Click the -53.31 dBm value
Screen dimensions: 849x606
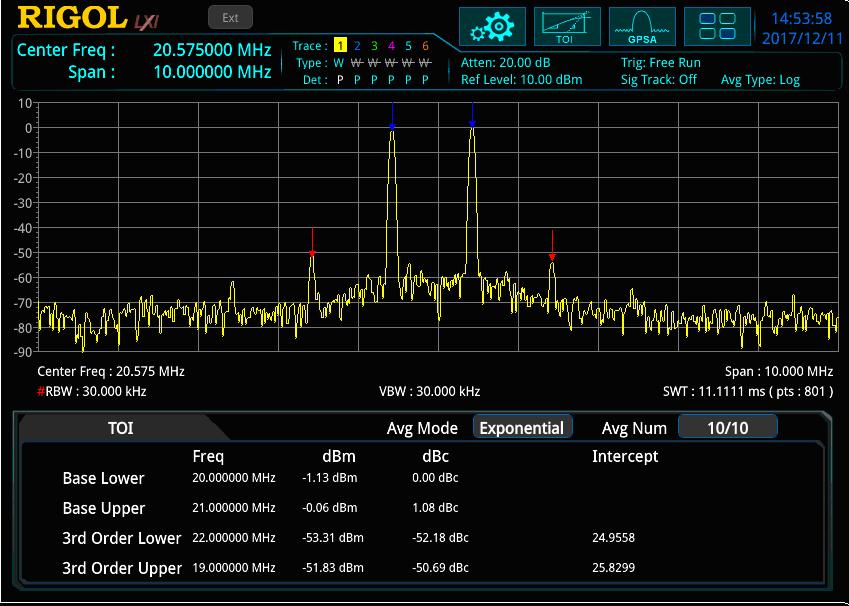pos(333,537)
